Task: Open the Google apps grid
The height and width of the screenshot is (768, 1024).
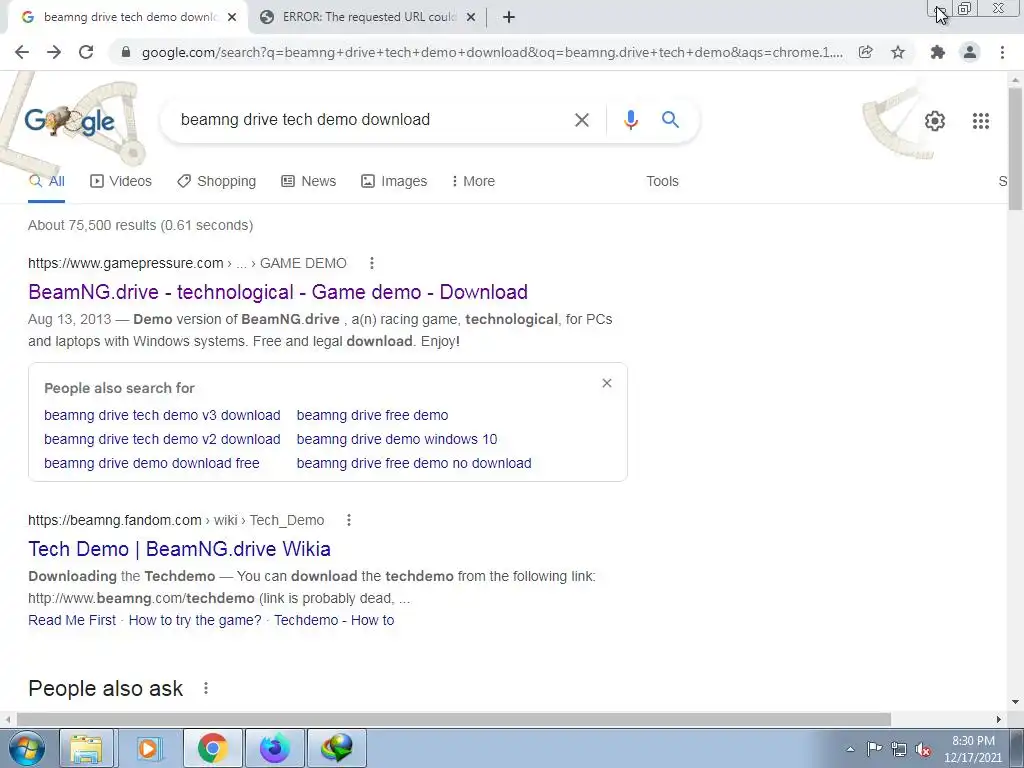Action: [x=980, y=121]
